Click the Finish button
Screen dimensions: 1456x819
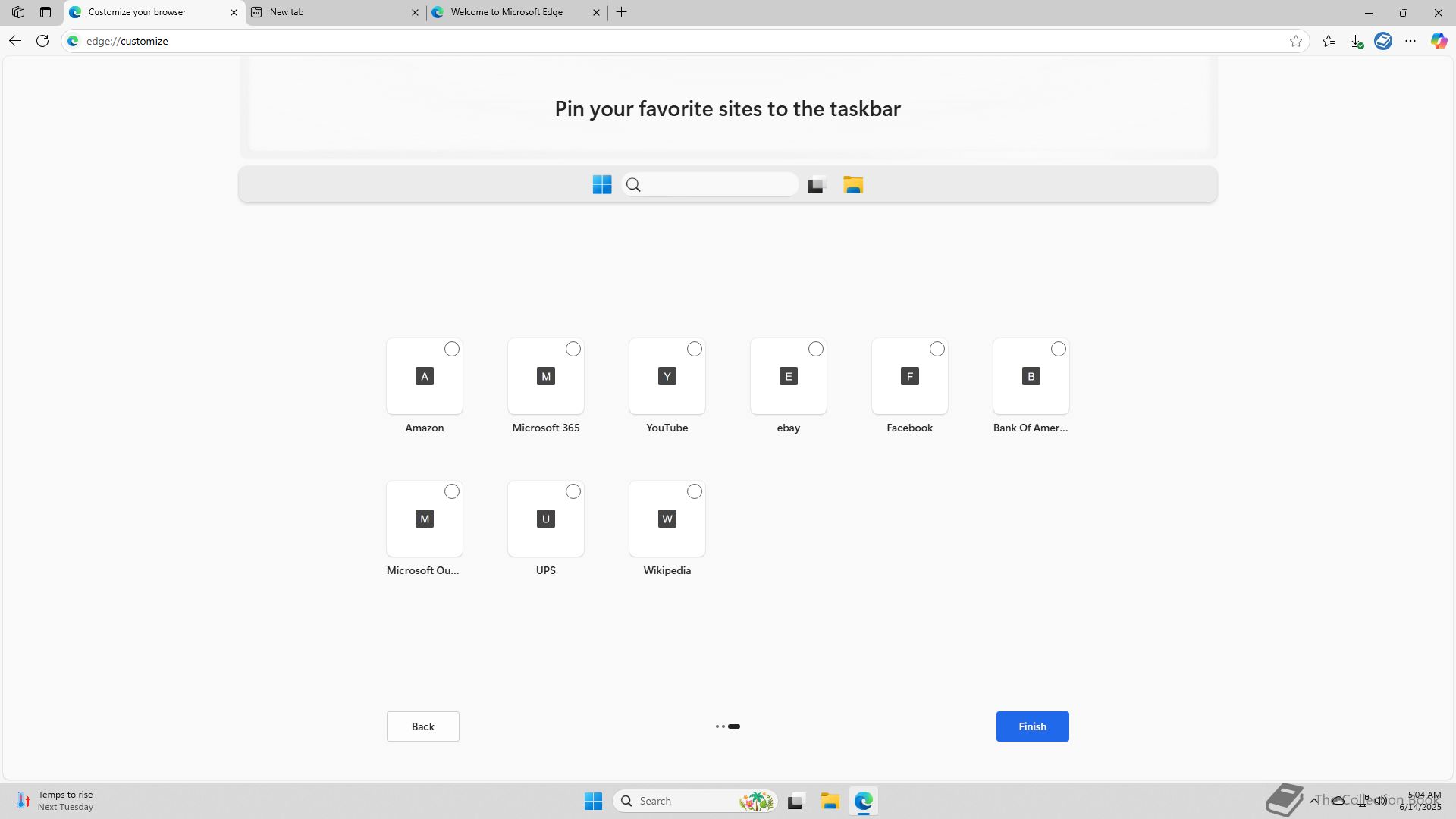click(1032, 726)
